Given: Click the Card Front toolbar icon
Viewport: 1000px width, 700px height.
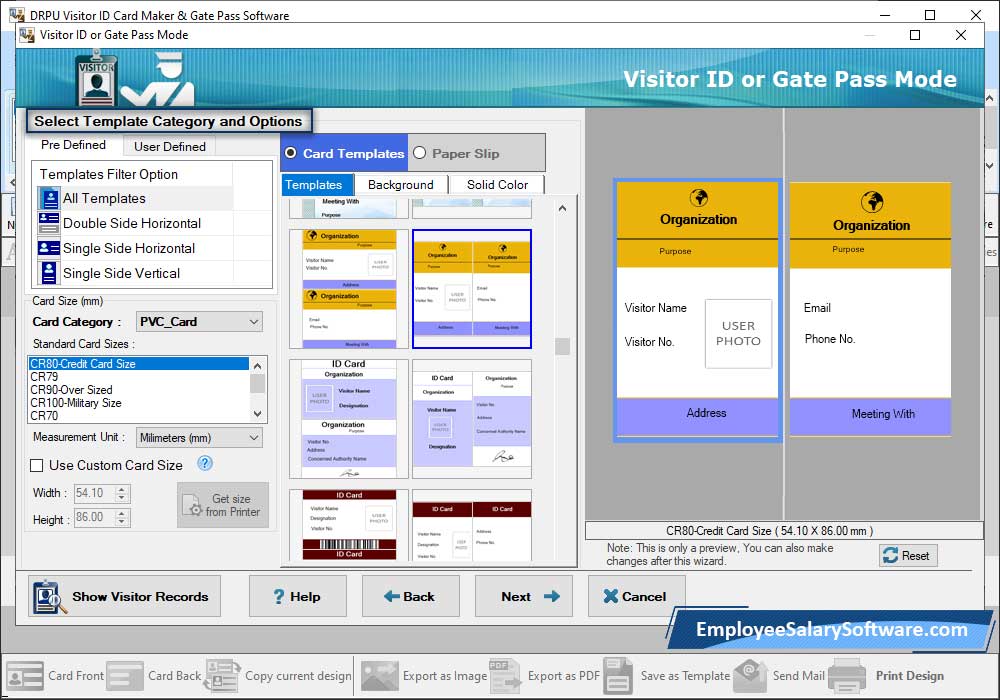Looking at the screenshot, I should coord(25,676).
